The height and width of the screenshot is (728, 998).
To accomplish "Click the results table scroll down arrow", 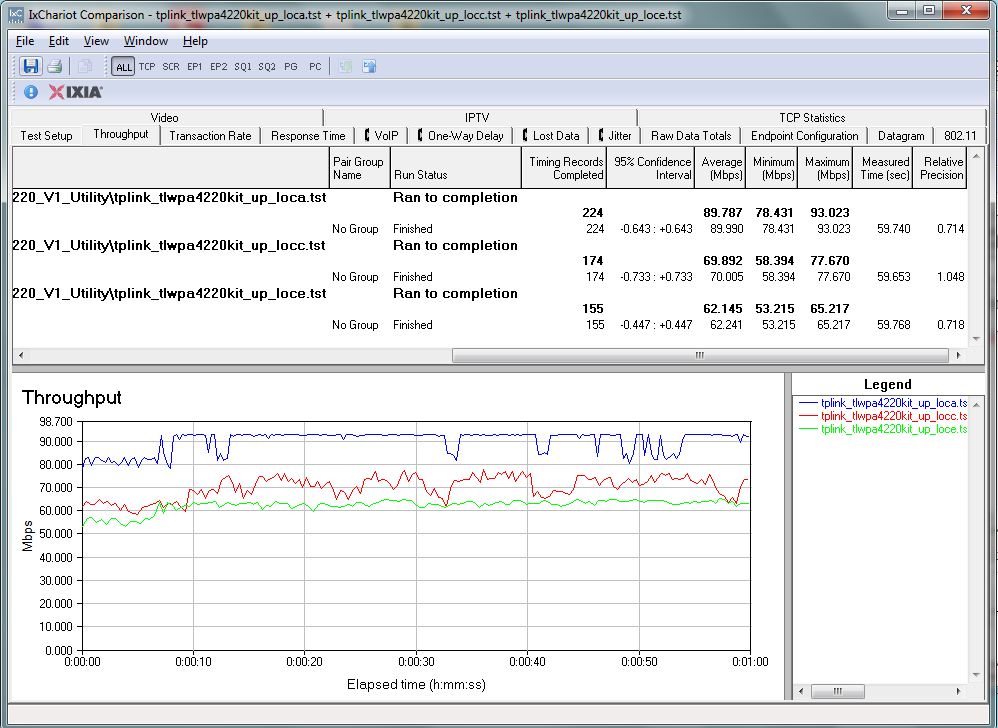I will point(976,339).
